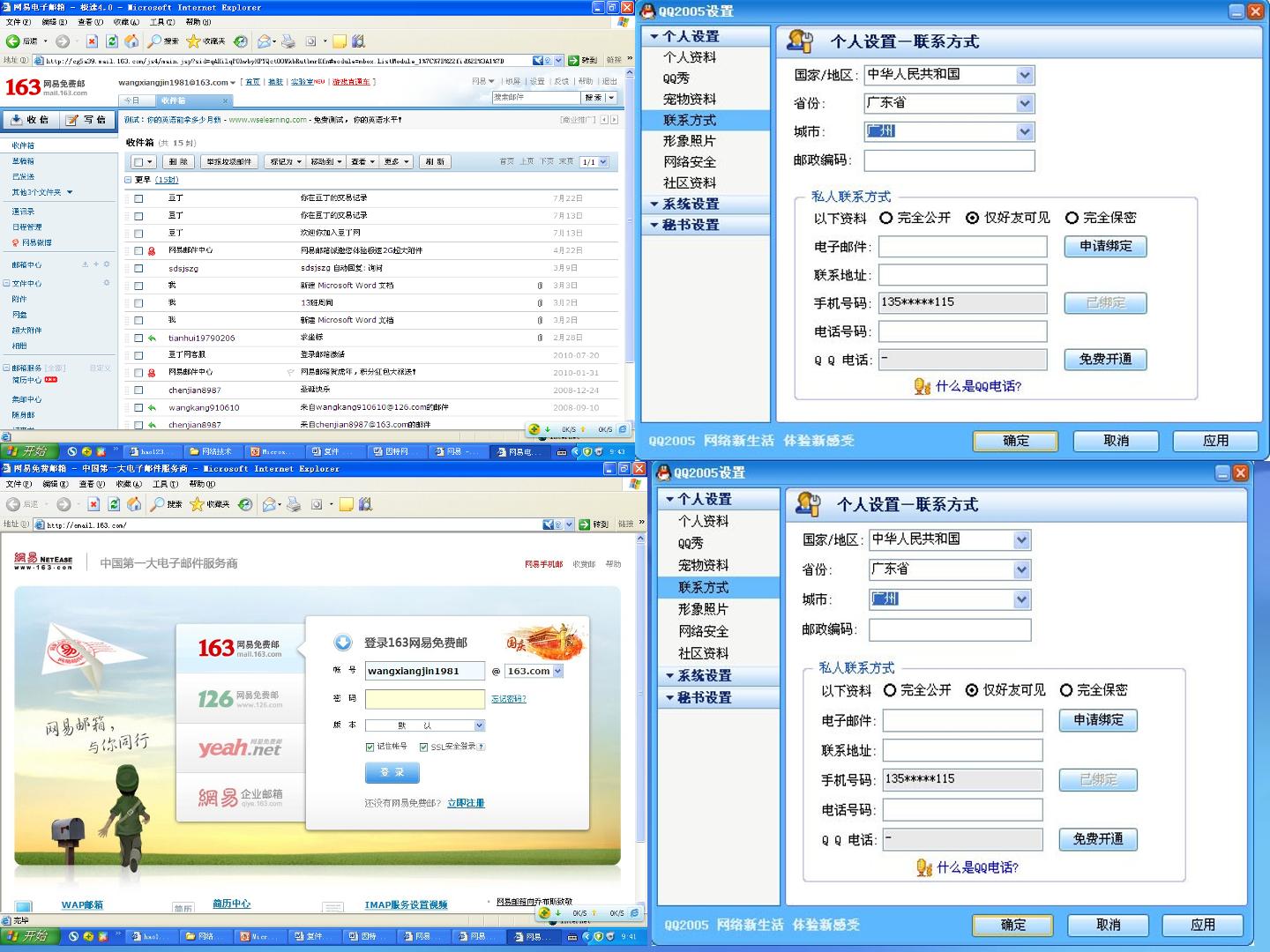Open the 标记为 dropdown in the inbox toolbar
The width and height of the screenshot is (1270, 952).
coord(285,162)
